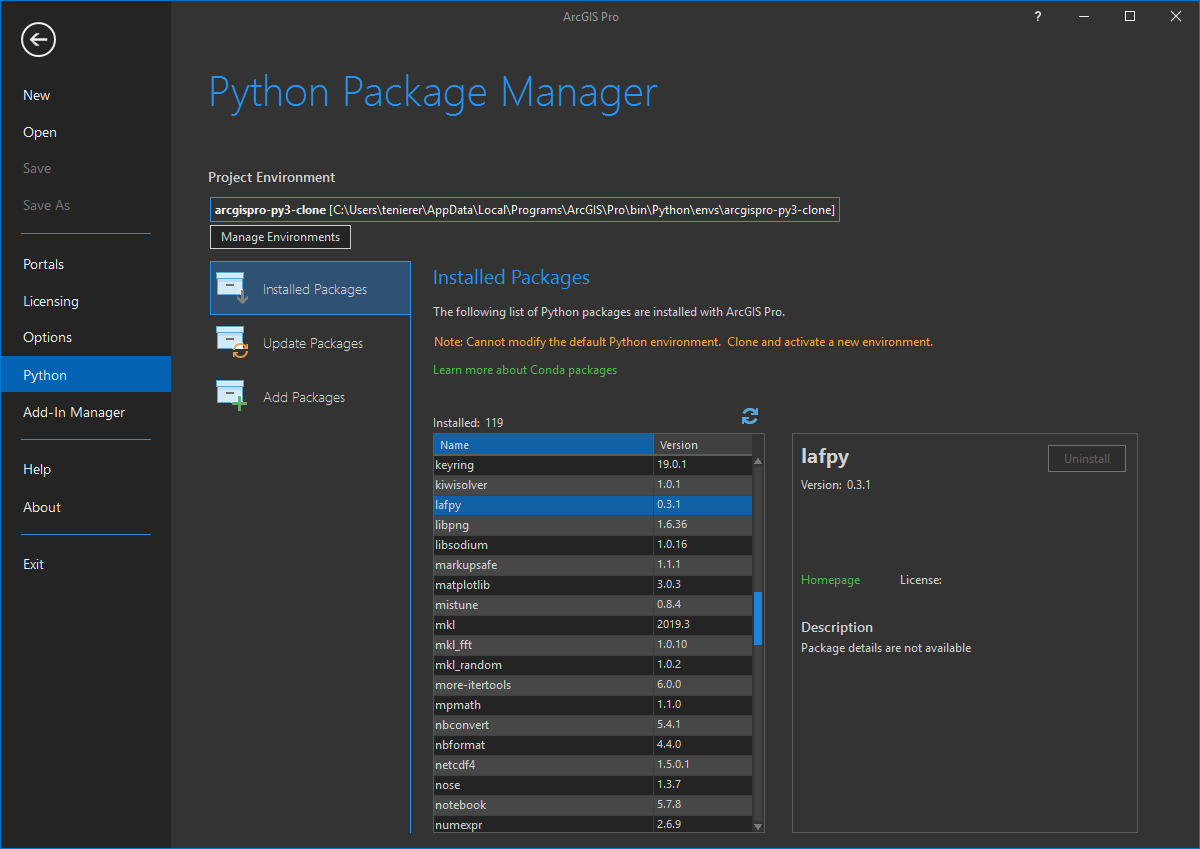Sort packages by the Version column header
The height and width of the screenshot is (849, 1200).
tap(703, 445)
